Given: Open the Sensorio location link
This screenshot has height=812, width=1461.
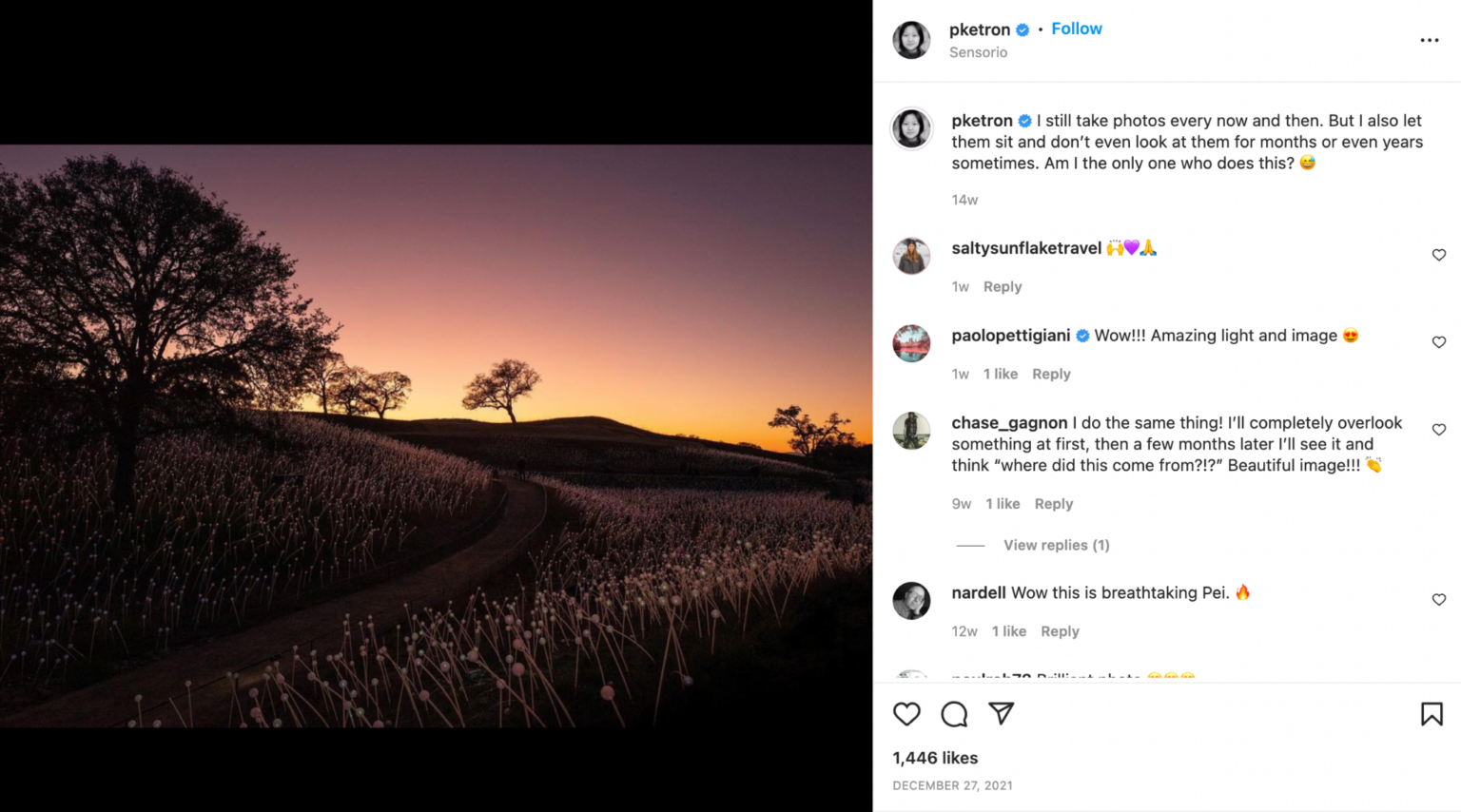Looking at the screenshot, I should pos(978,52).
